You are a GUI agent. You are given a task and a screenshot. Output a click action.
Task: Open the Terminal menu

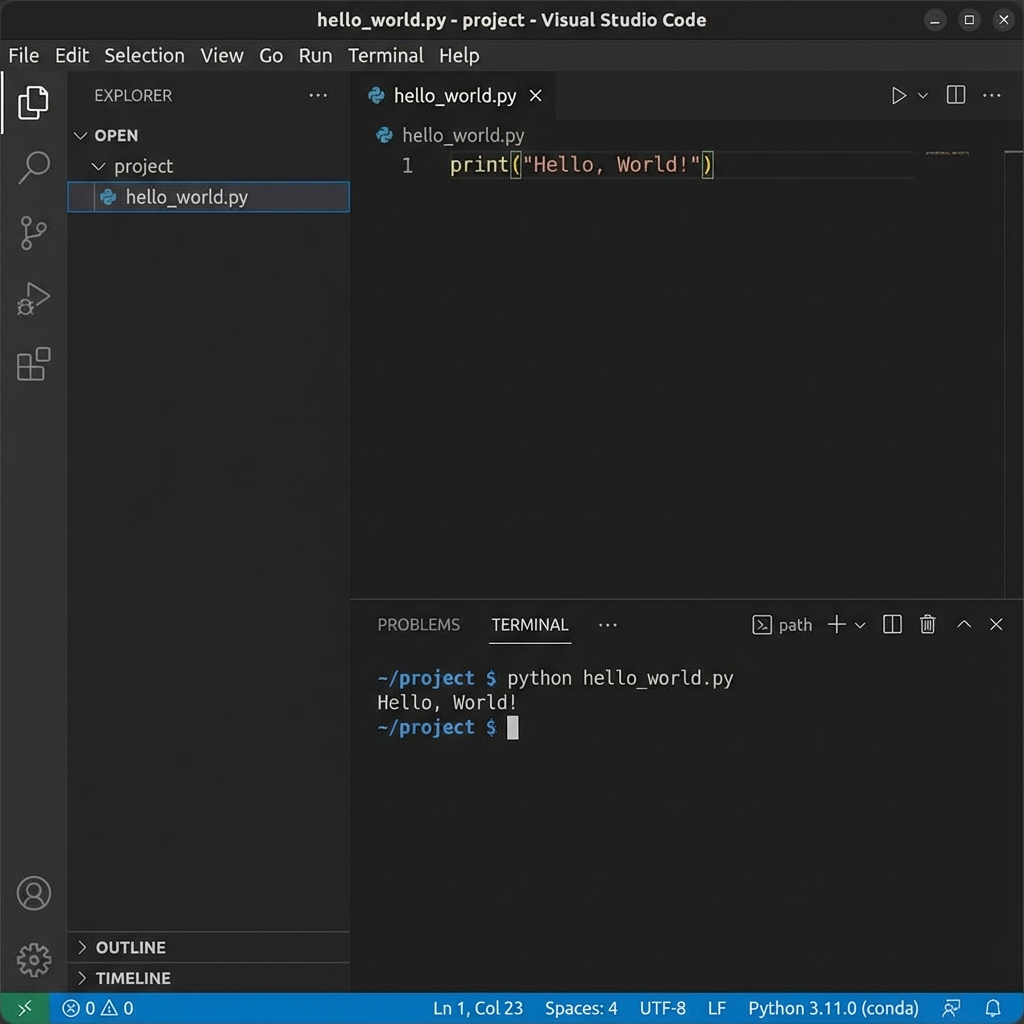point(385,56)
